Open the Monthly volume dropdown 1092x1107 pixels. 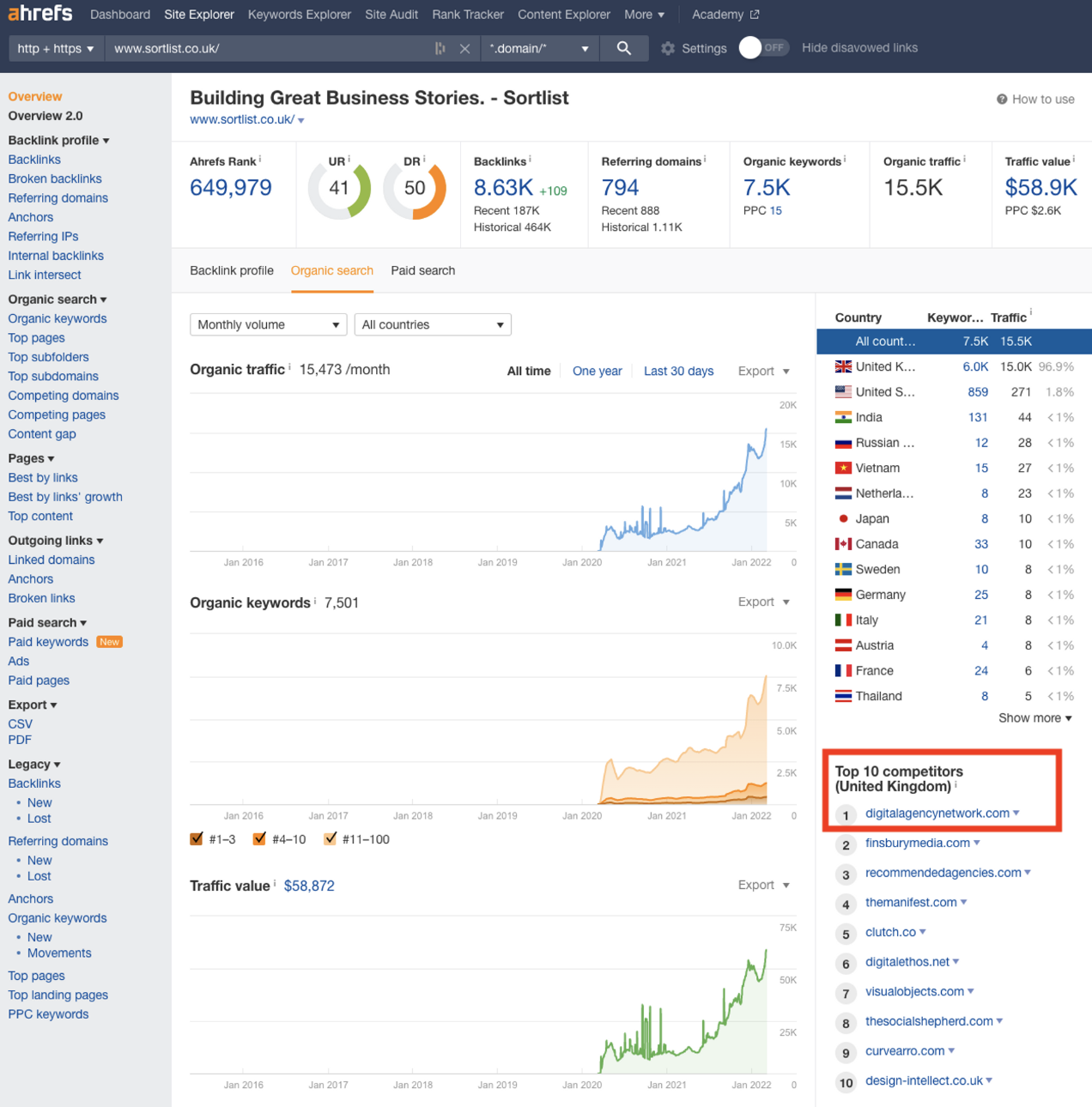tap(268, 324)
